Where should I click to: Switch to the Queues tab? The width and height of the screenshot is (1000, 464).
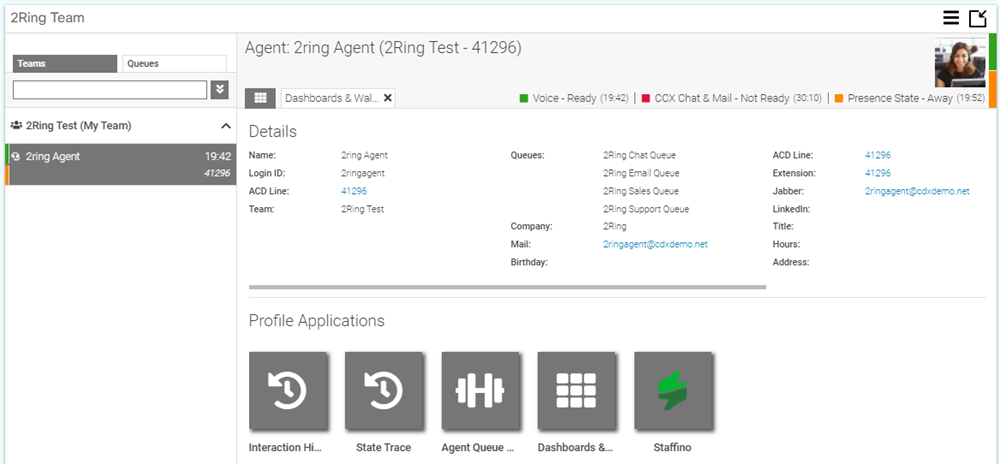pos(174,64)
